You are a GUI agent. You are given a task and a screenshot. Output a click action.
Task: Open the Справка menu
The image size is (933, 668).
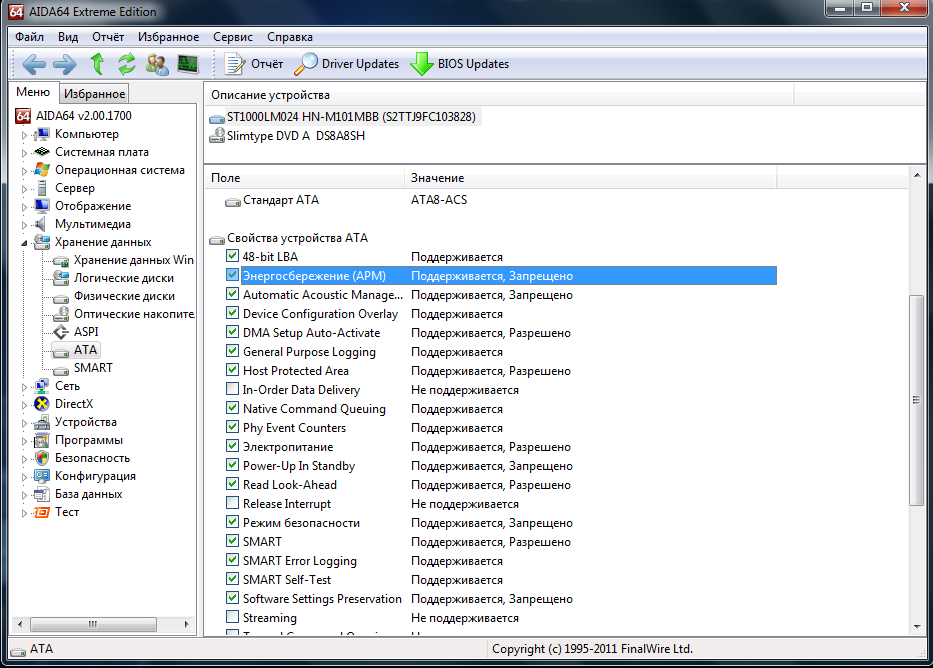click(290, 37)
